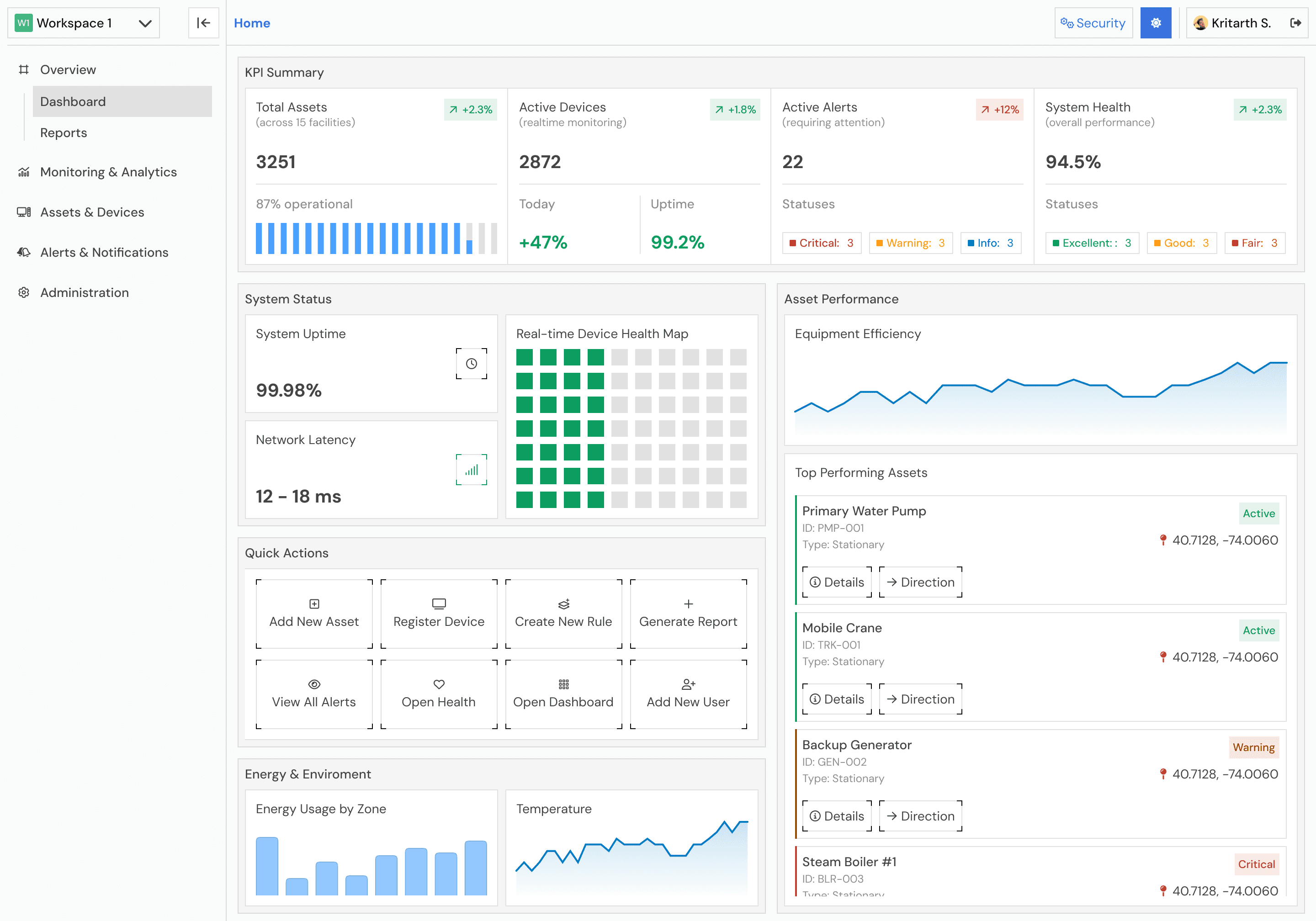Select Reports in the Overview submenu
This screenshot has width=1316, height=921.
[64, 132]
